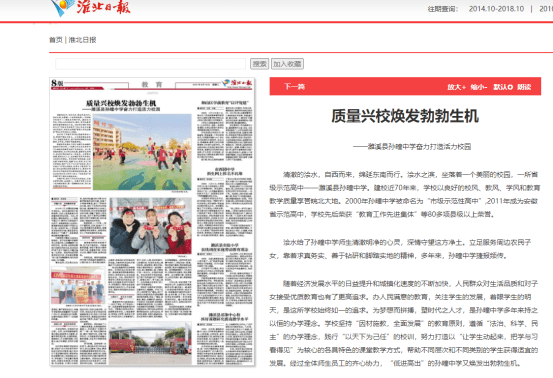553x378 pixels.
Task: Click the three girls photo on the newspaper page
Action: 151,226
